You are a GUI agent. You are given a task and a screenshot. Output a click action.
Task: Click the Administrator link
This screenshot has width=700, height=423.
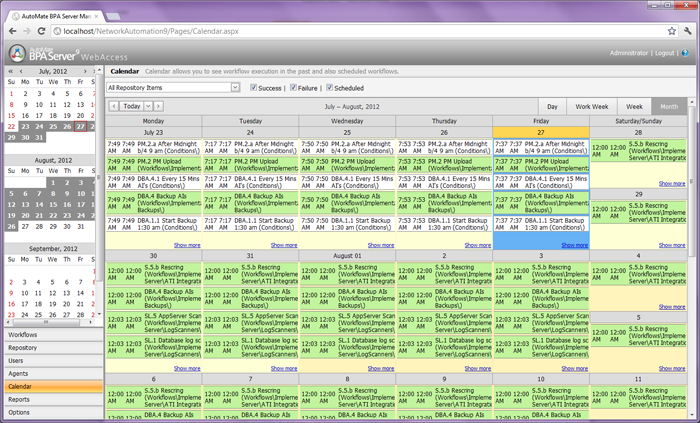pyautogui.click(x=629, y=53)
